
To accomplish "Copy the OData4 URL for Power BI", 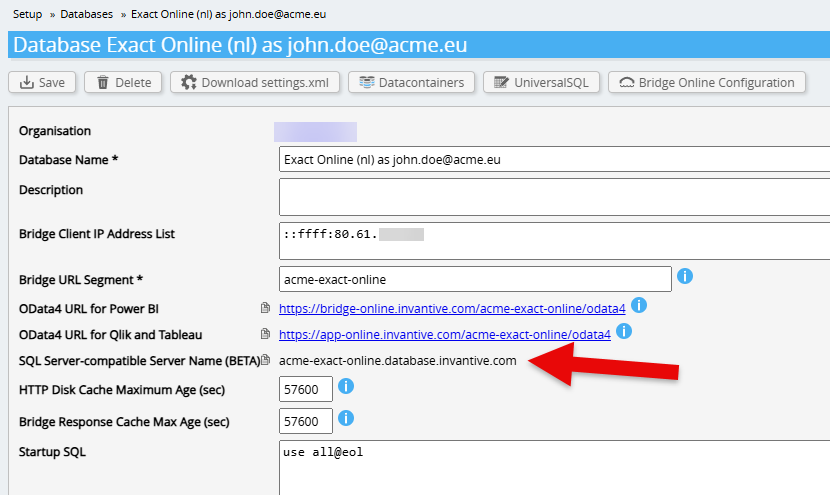I will pyautogui.click(x=265, y=308).
